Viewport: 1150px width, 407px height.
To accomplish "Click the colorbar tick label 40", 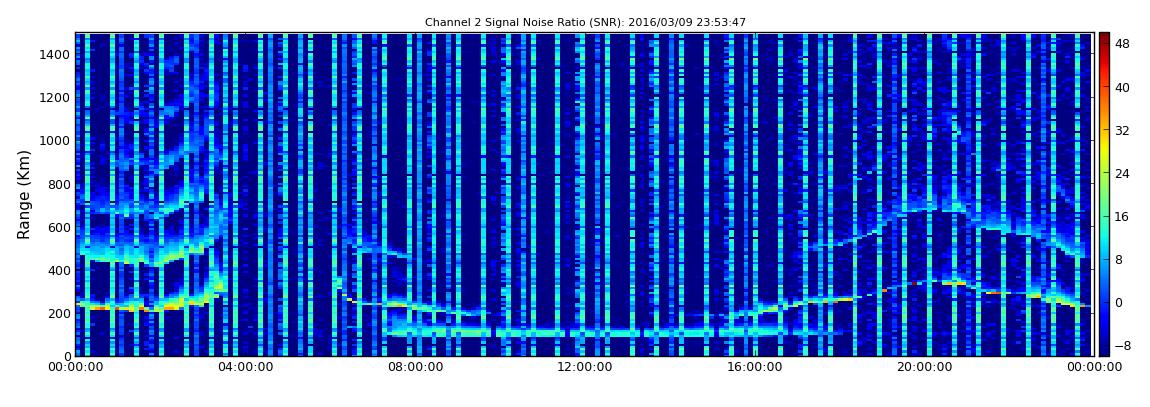I will (x=1122, y=87).
